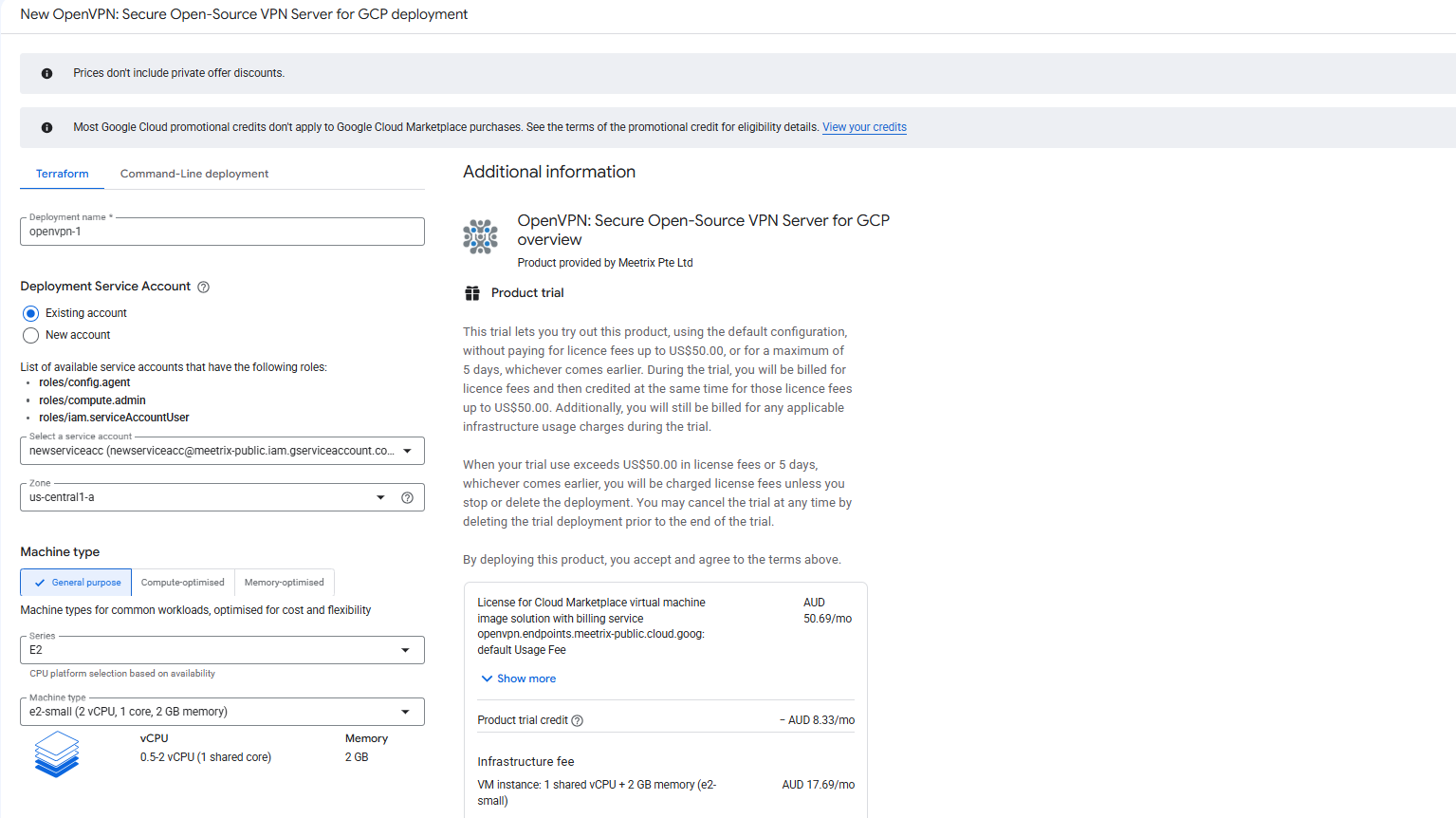Click the roles/compute.admin list item
This screenshot has width=1456, height=818.
92,400
